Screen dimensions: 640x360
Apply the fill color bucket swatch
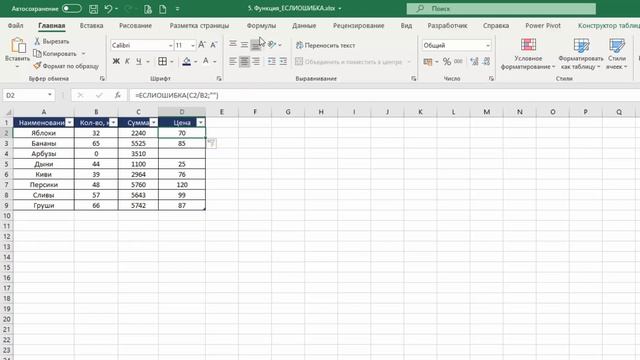187,61
